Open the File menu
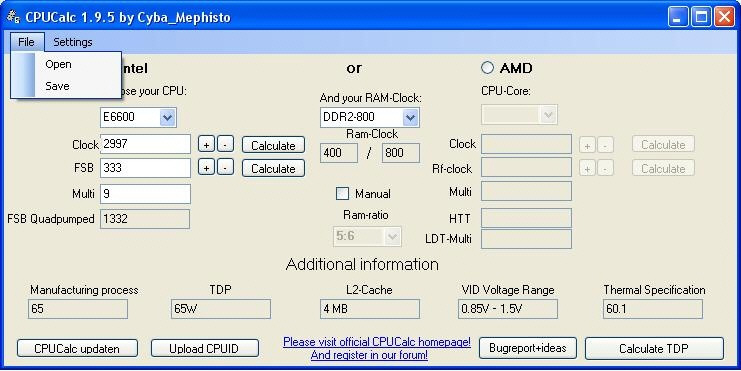This screenshot has height=371, width=741. click(26, 42)
